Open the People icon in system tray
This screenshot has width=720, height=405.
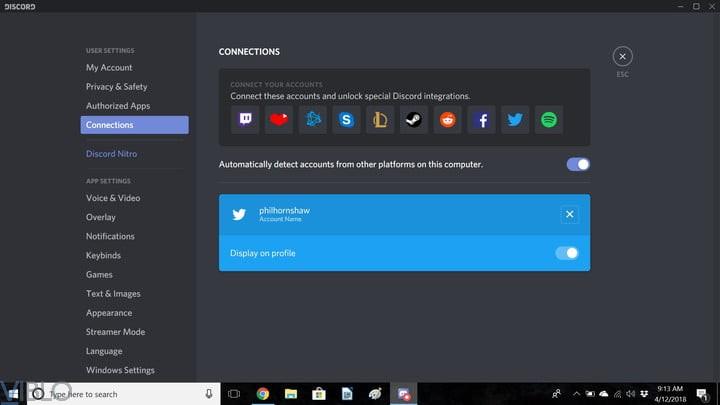pos(556,394)
